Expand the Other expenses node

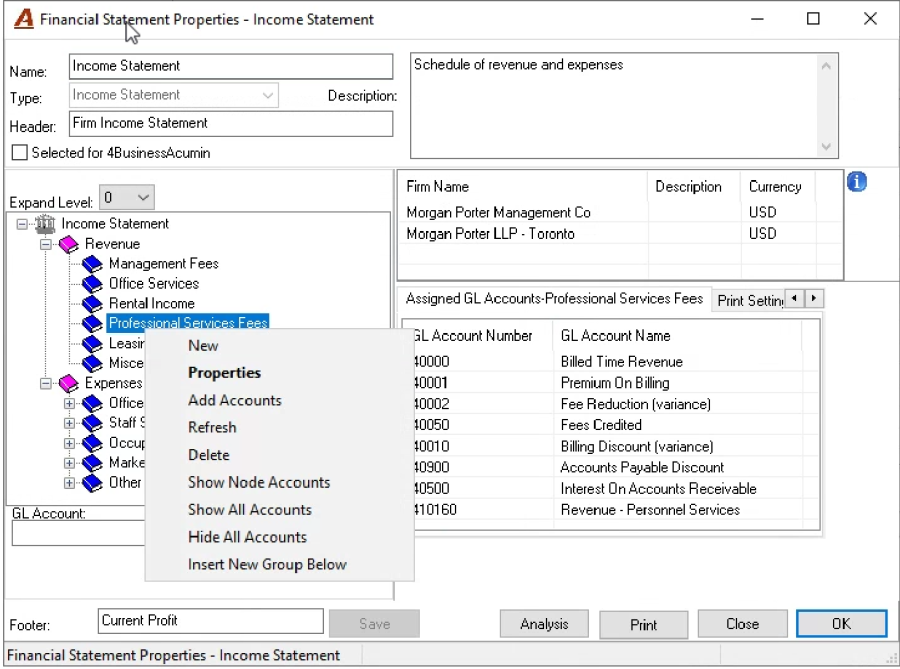point(69,483)
